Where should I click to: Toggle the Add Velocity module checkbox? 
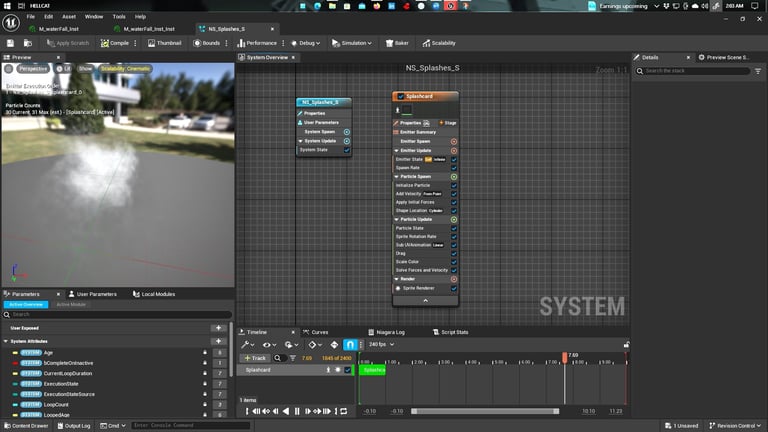click(x=454, y=194)
